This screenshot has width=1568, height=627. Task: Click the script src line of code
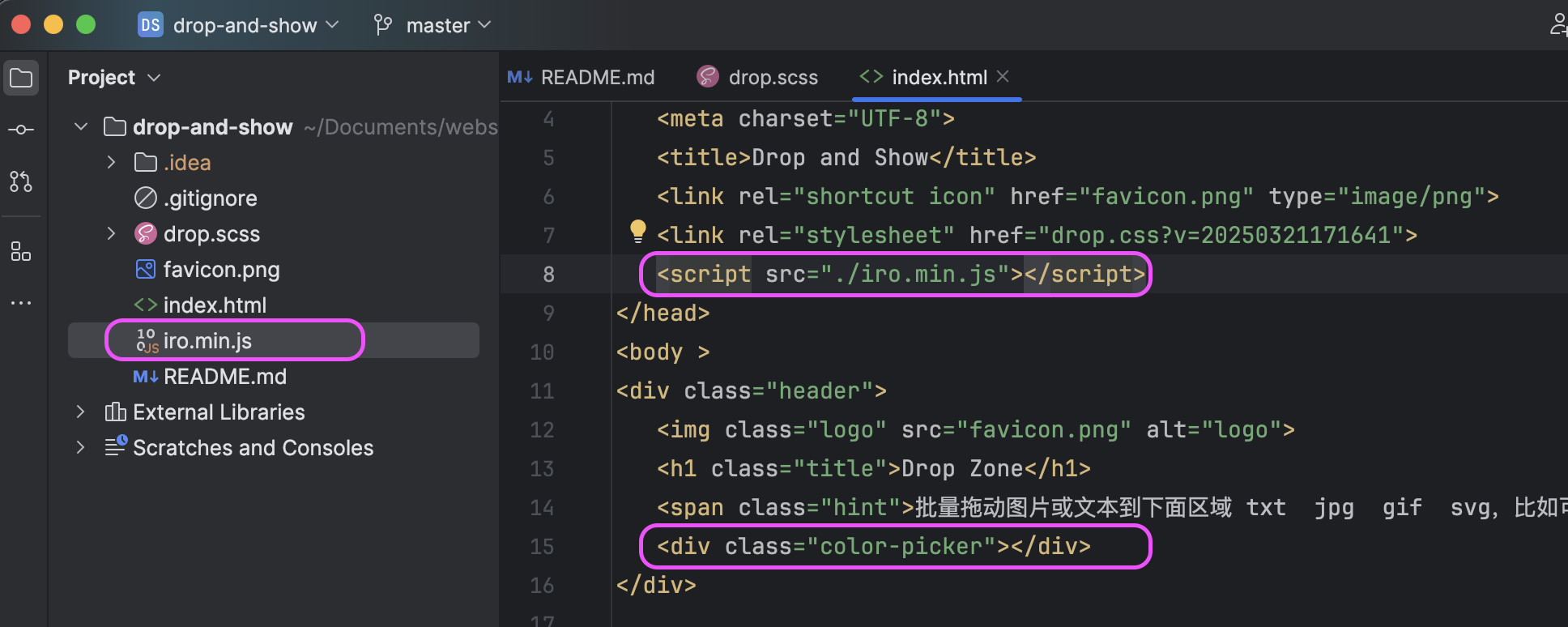[x=901, y=275]
